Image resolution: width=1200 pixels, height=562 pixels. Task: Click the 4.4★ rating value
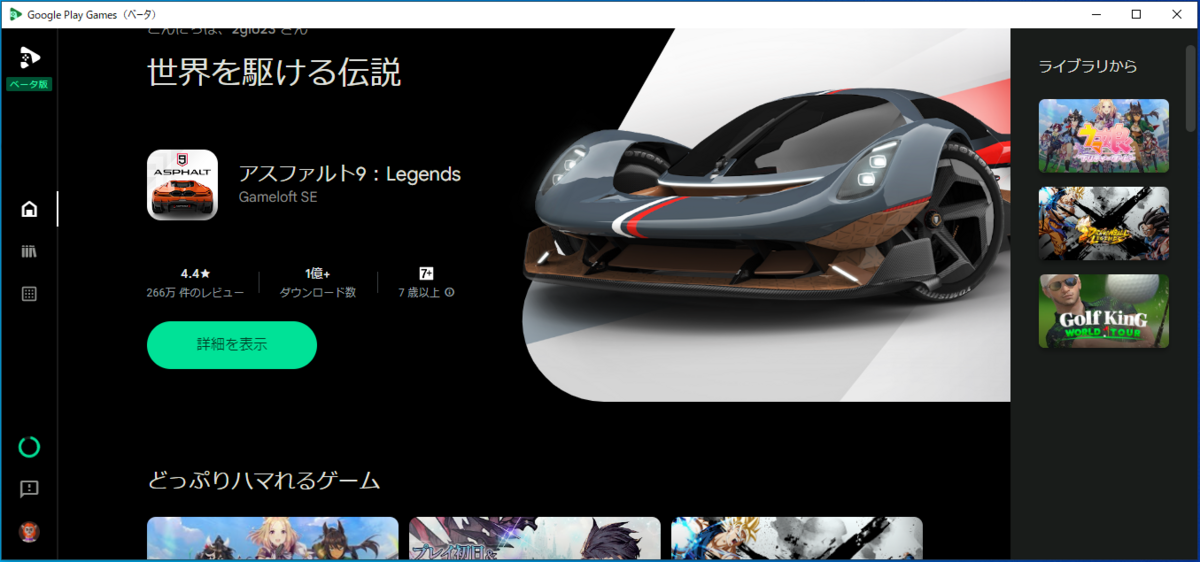[195, 273]
